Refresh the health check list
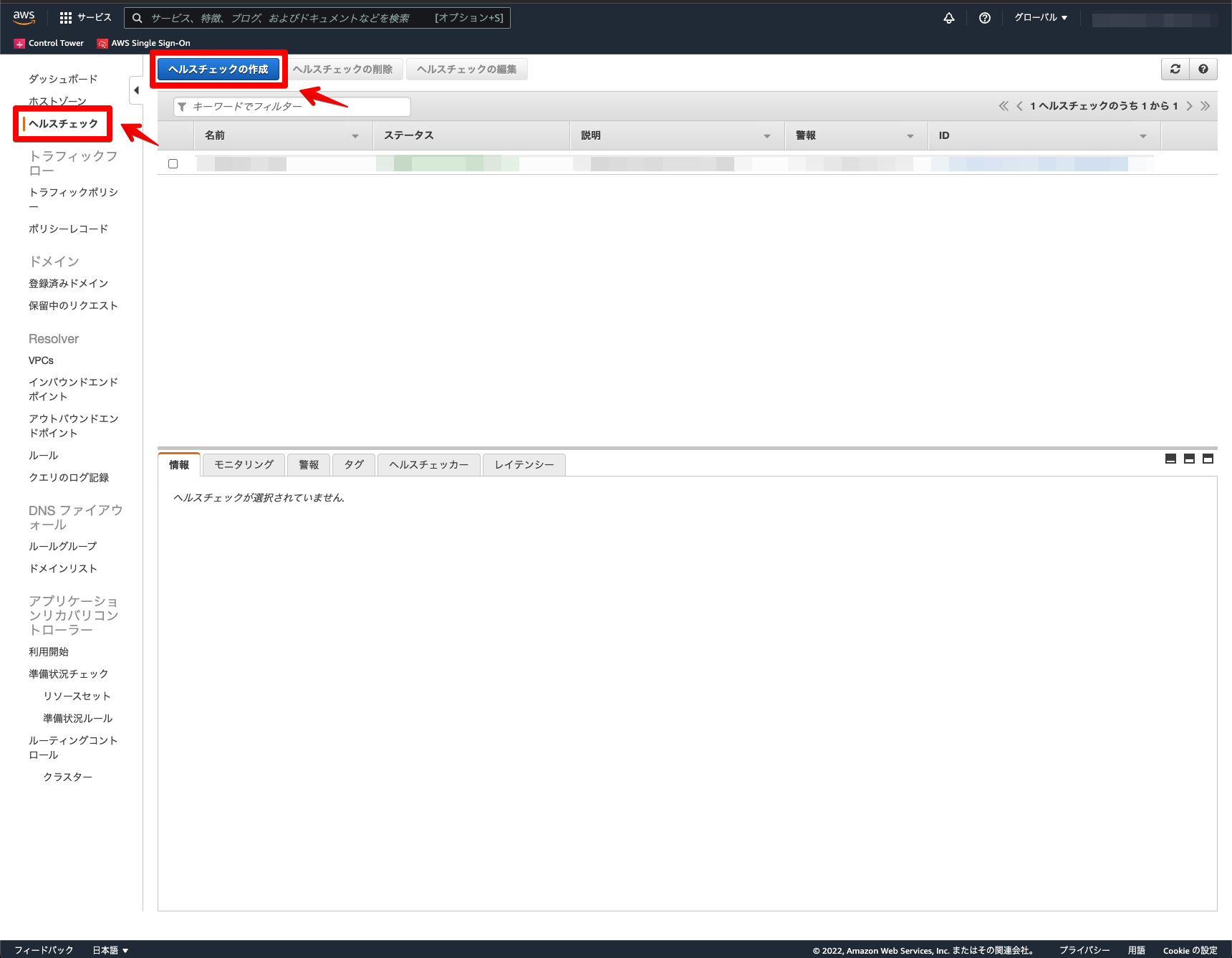This screenshot has width=1232, height=958. [x=1175, y=69]
